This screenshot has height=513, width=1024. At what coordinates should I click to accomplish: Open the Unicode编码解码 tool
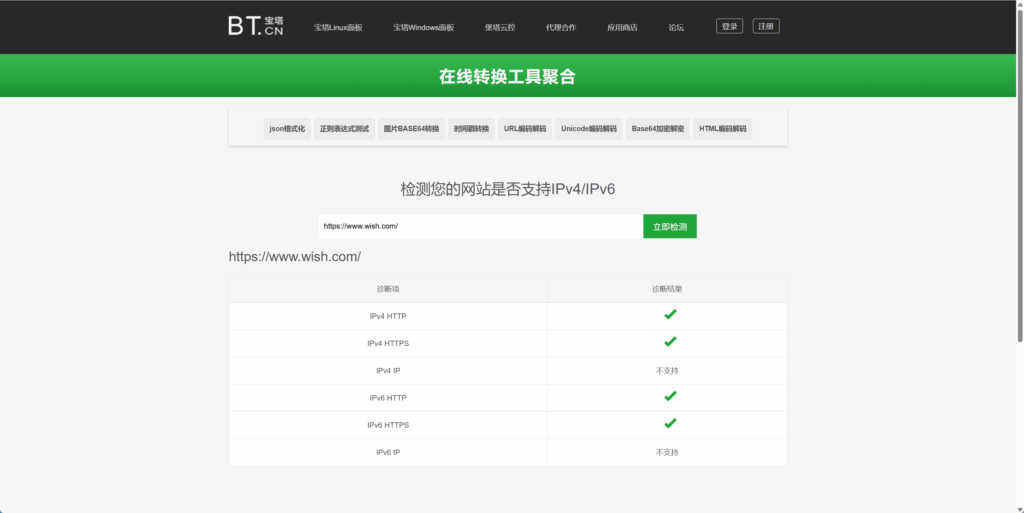click(589, 128)
